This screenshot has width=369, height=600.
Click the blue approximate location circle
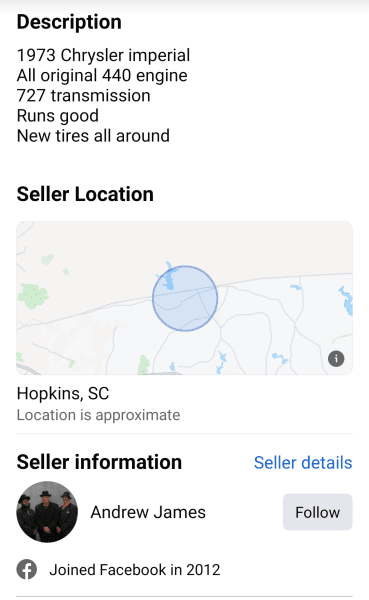coord(185,298)
